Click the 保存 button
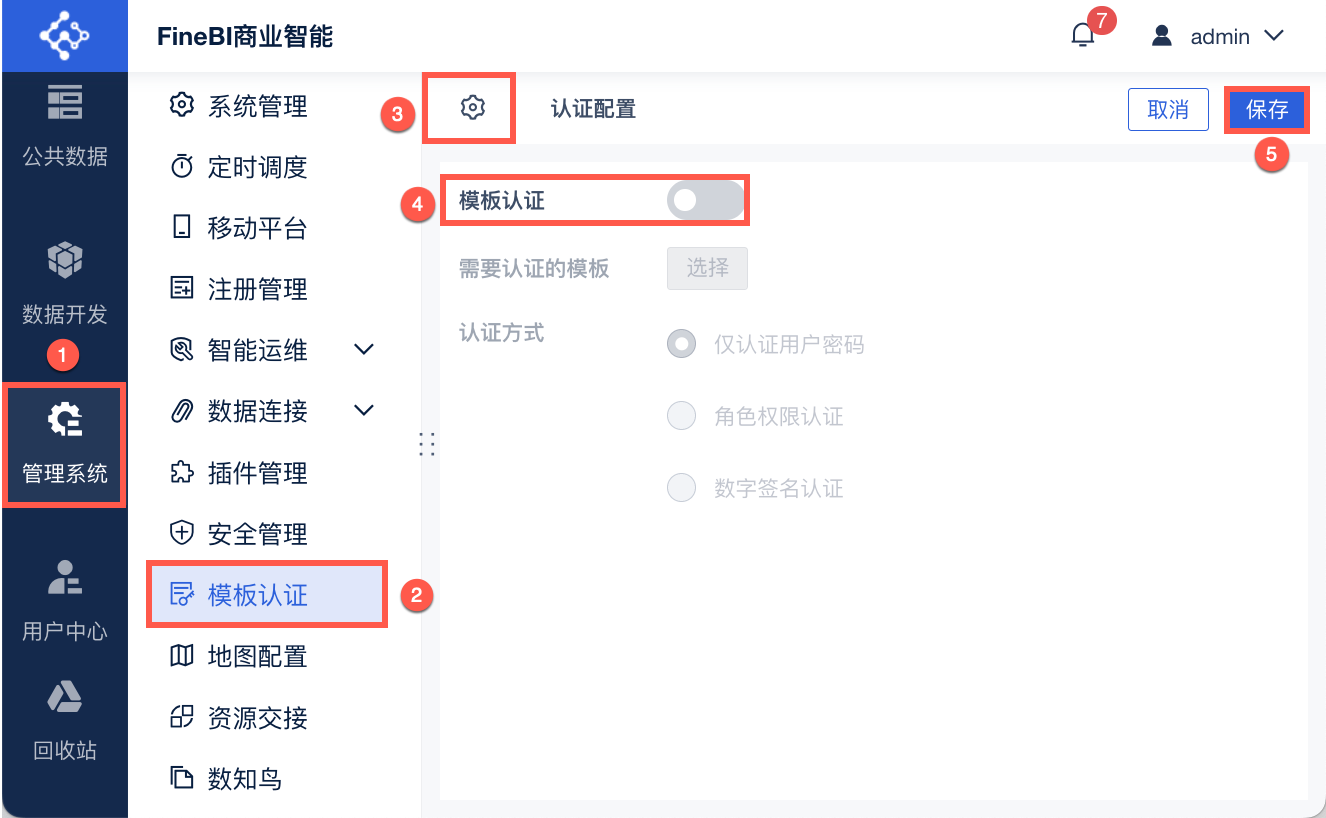This screenshot has width=1326, height=818. coord(1267,110)
